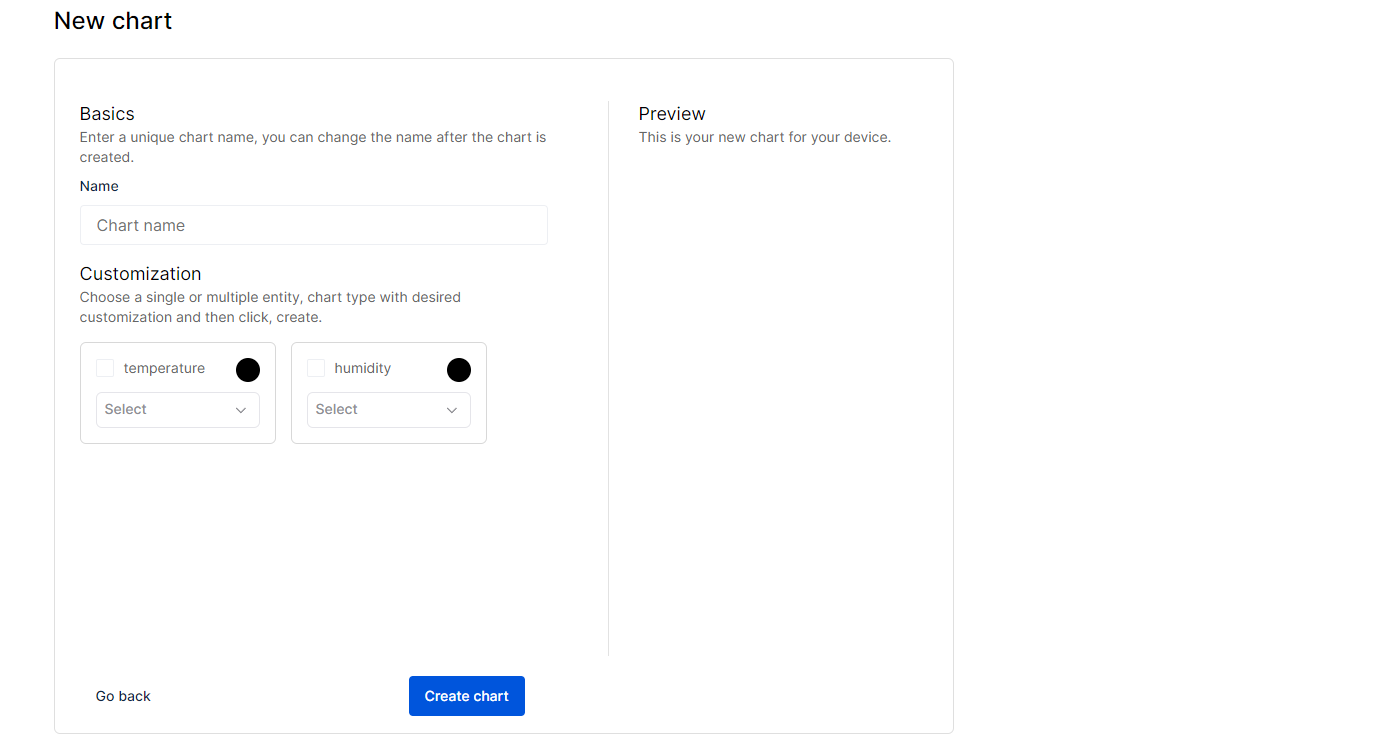Tick the humidity checkbox
Viewport: 1397px width, 752px height.
316,368
